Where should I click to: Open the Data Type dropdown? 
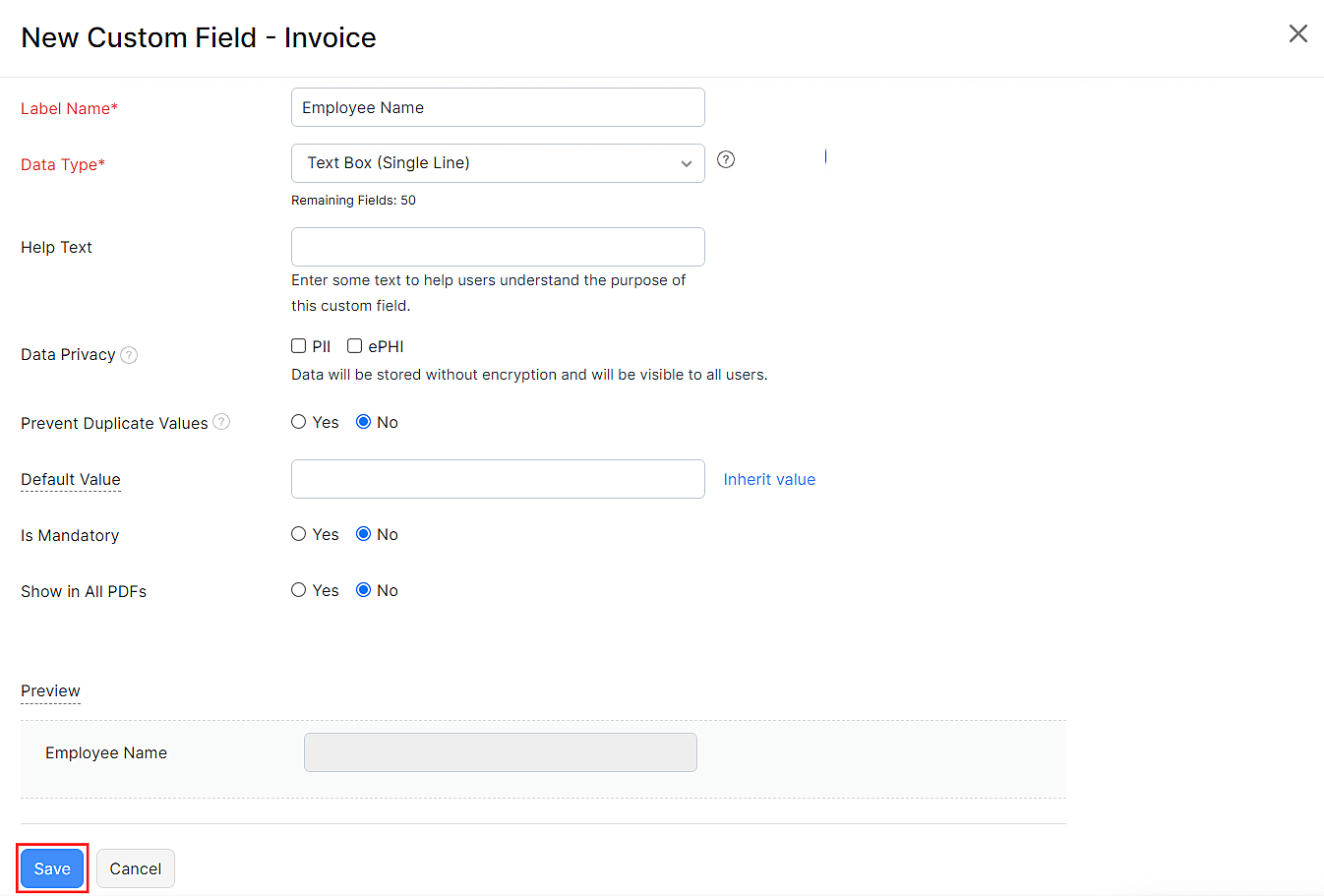(498, 163)
